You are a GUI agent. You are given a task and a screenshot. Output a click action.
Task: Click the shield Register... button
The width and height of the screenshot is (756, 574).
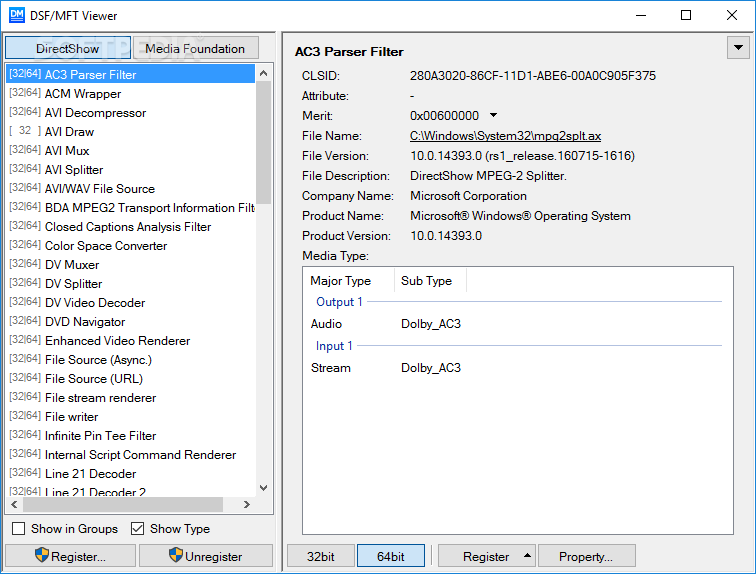click(70, 556)
